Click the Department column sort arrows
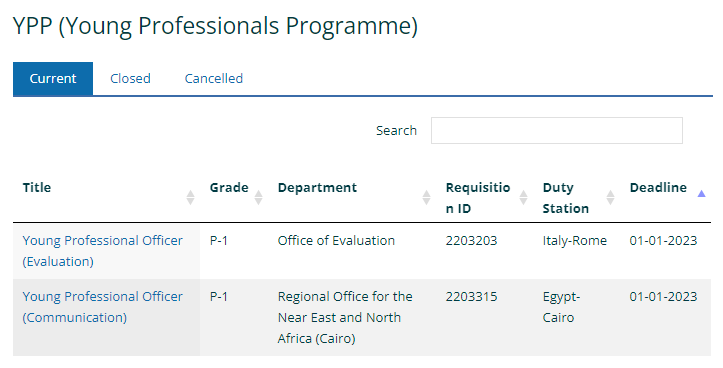This screenshot has height=368, width=723. [427, 197]
